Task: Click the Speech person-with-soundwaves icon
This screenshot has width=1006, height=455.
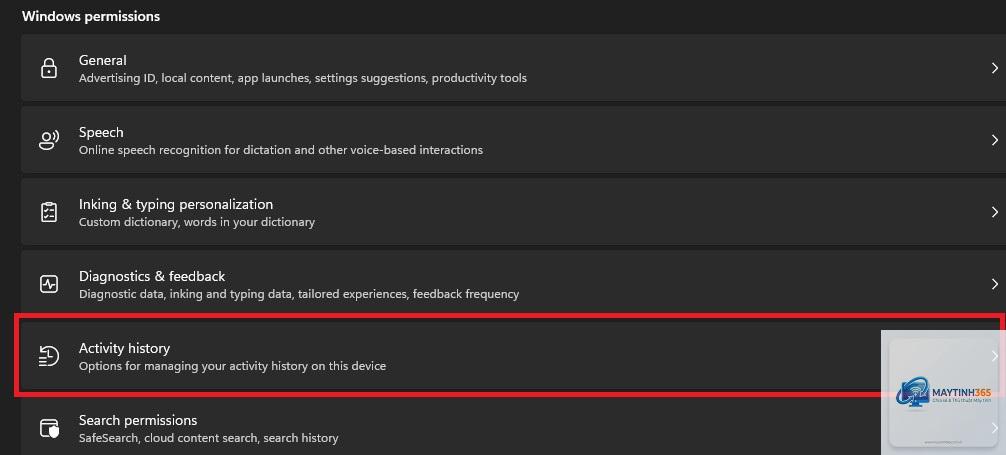Action: [49, 140]
